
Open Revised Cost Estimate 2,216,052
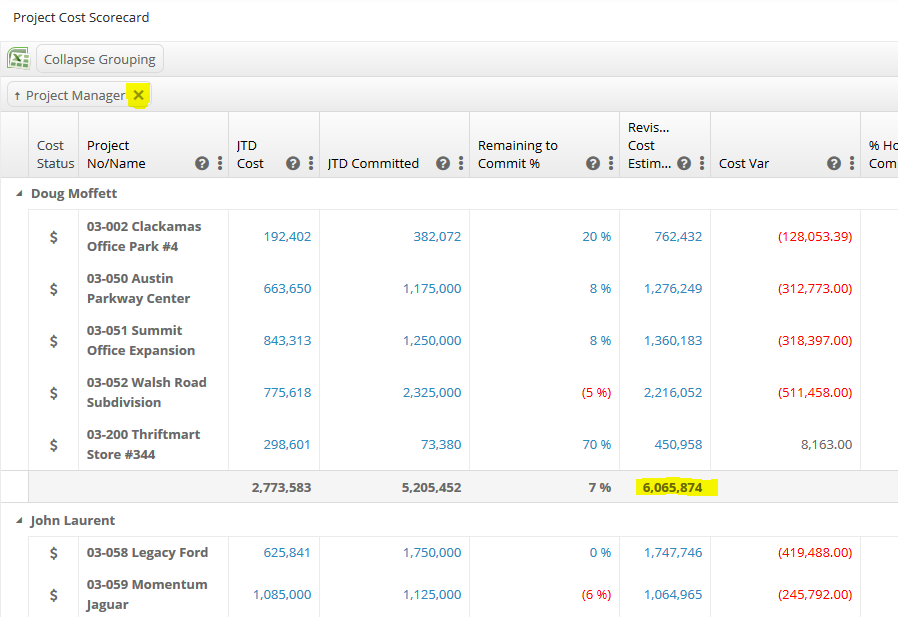[x=673, y=392]
